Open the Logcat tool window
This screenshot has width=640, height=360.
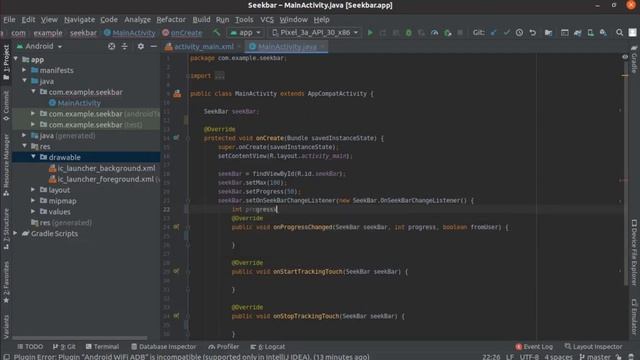pos(268,347)
